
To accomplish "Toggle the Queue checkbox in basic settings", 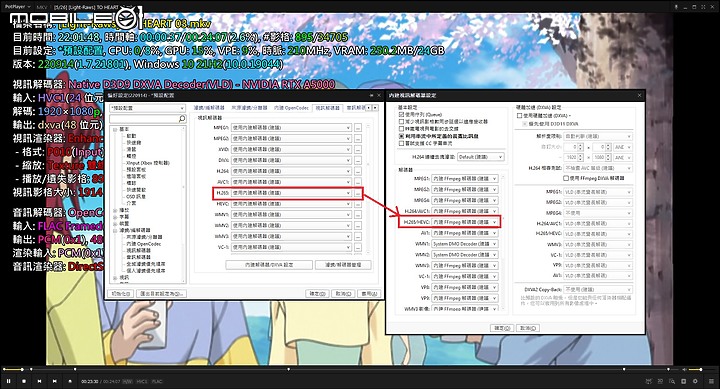I will tap(401, 114).
